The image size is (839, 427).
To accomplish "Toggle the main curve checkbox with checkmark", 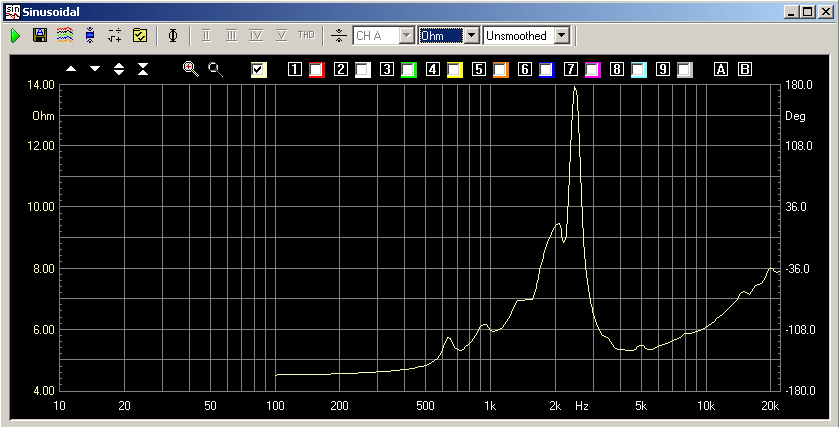I will [x=259, y=69].
